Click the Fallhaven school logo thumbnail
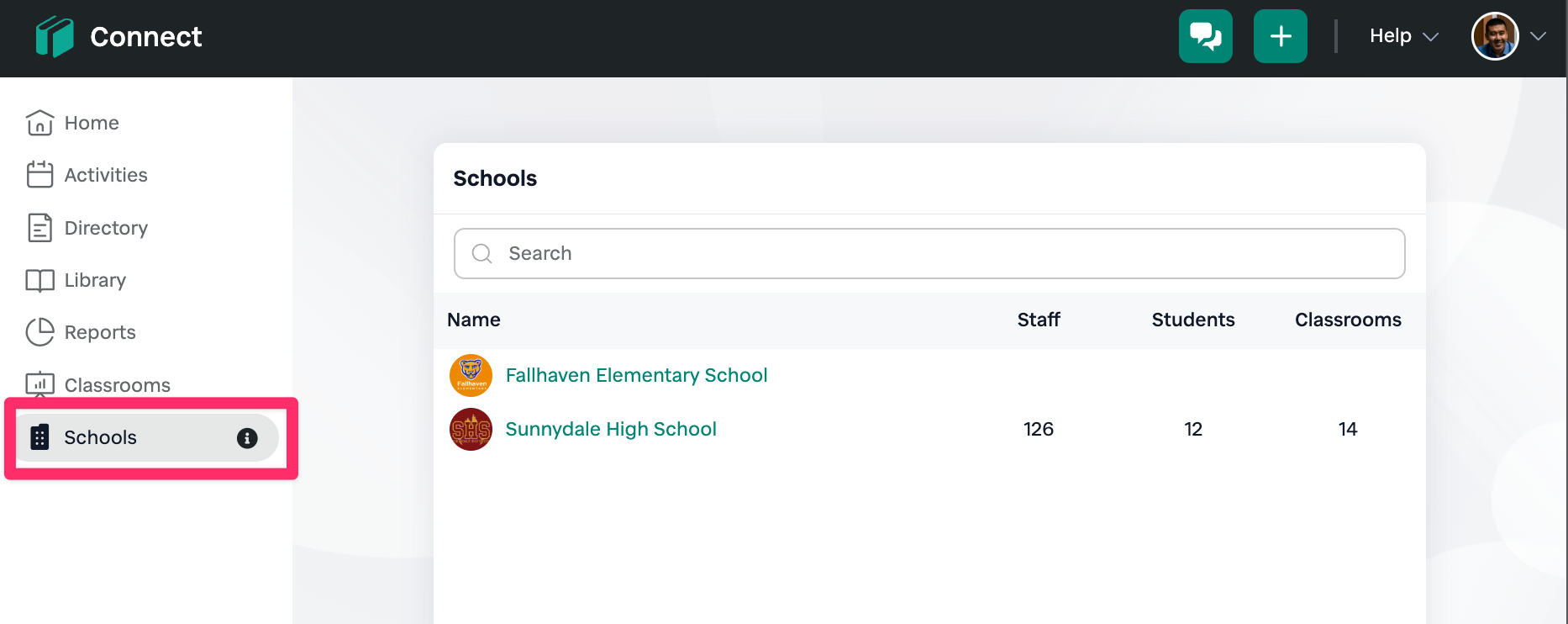Image resolution: width=1568 pixels, height=624 pixels. coord(471,375)
